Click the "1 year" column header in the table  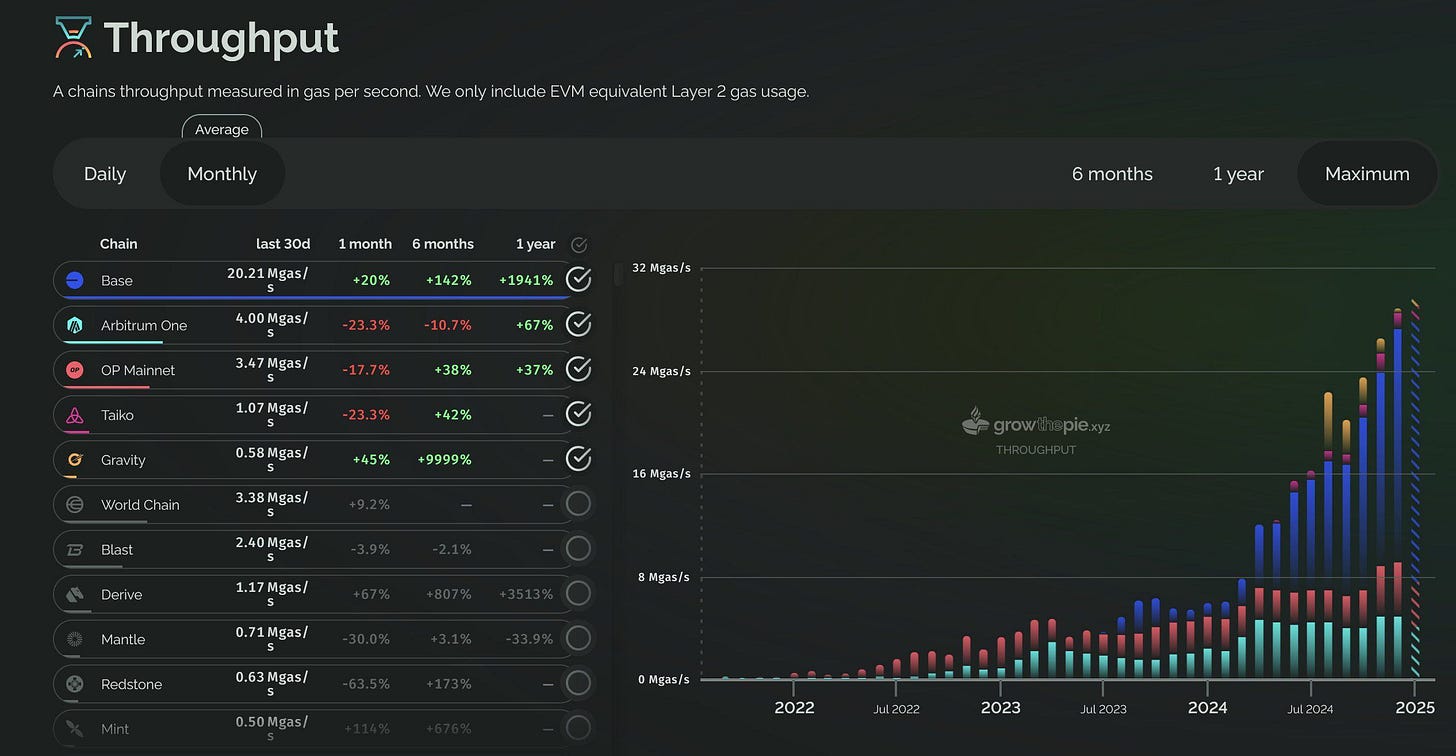pyautogui.click(x=536, y=244)
